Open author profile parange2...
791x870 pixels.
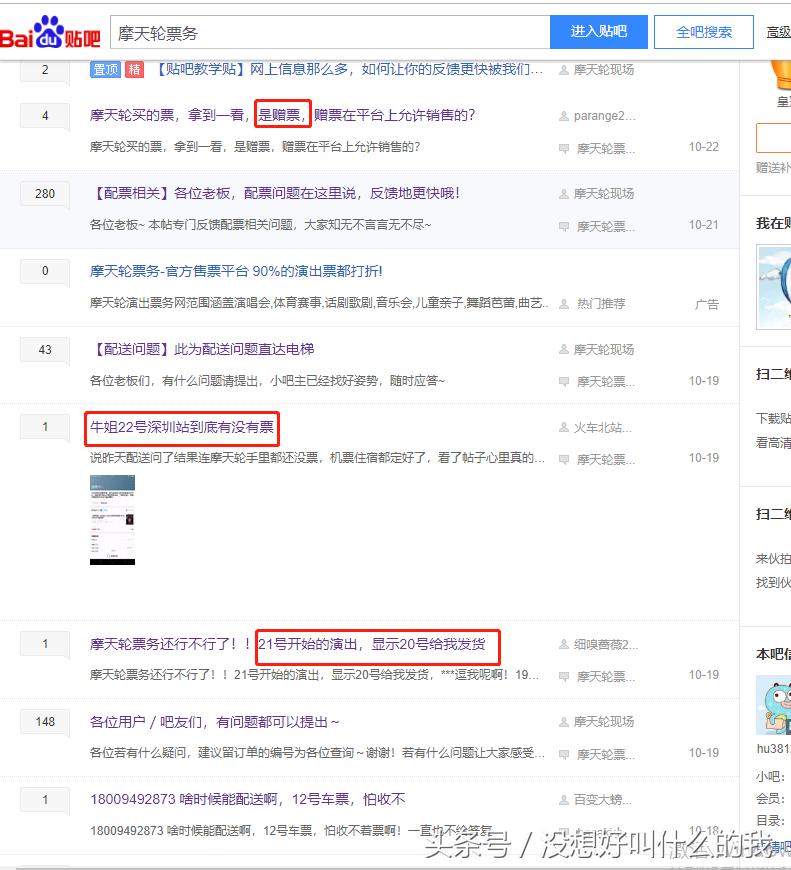605,116
